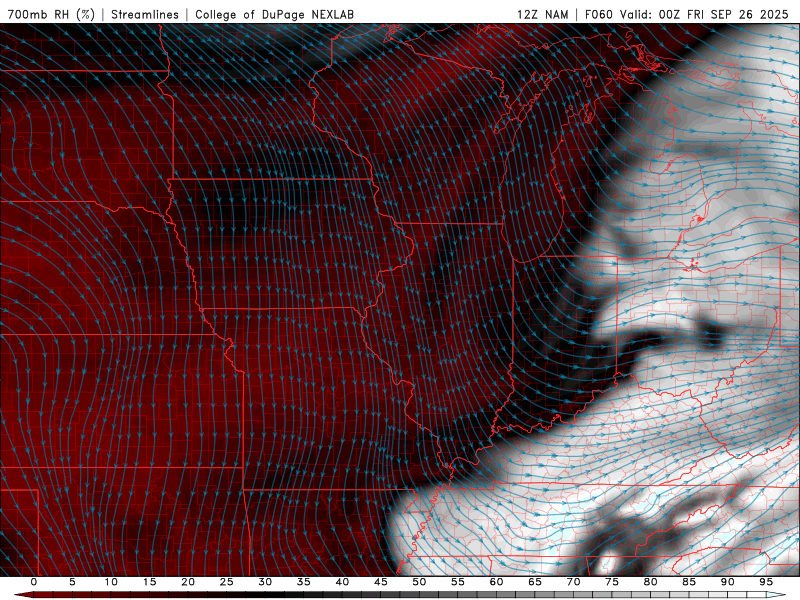The image size is (800, 600).
Task: Click "Valid: 00Z FRI SEP 26 2025" text
Action: coord(704,14)
